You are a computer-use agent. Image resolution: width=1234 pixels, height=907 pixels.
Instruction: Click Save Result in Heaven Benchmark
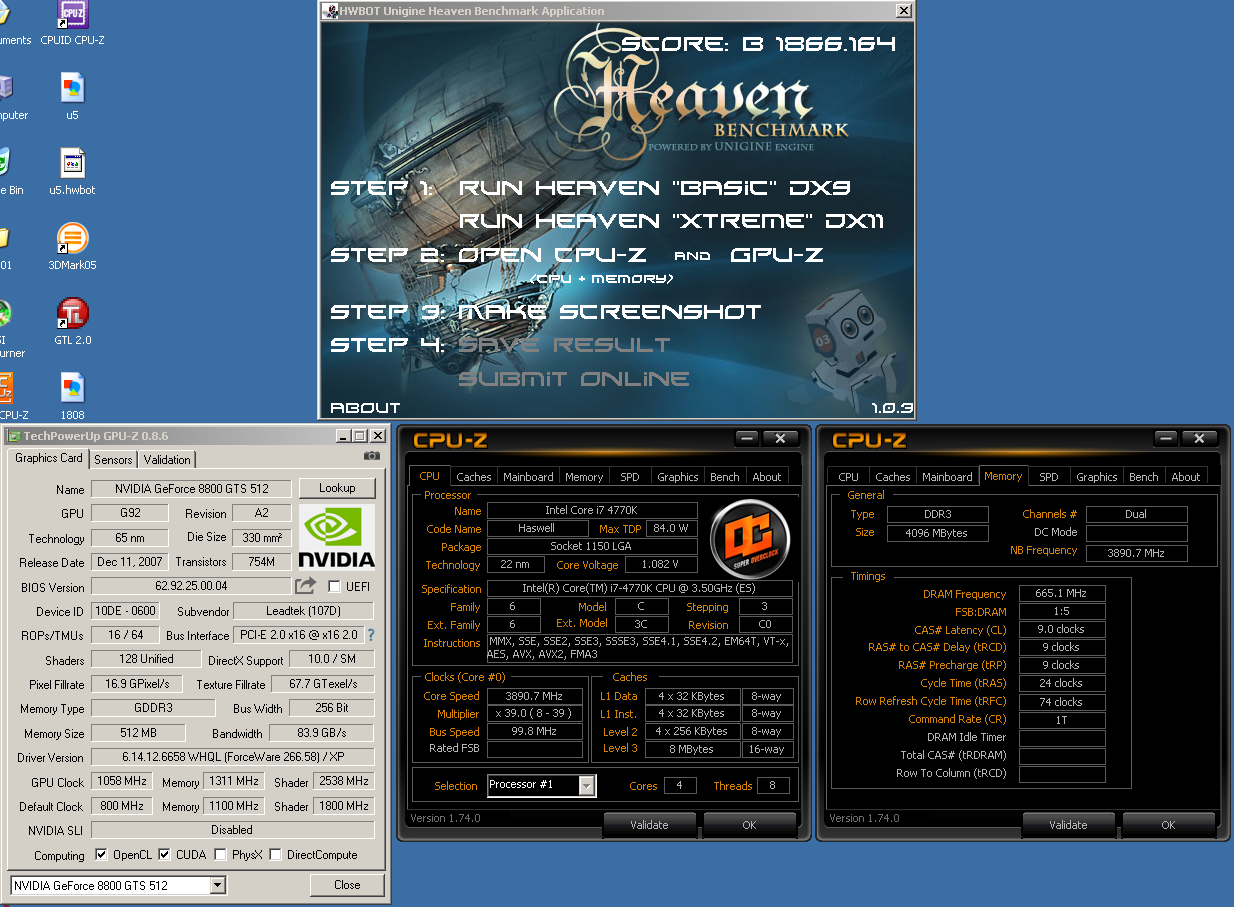pyautogui.click(x=564, y=345)
